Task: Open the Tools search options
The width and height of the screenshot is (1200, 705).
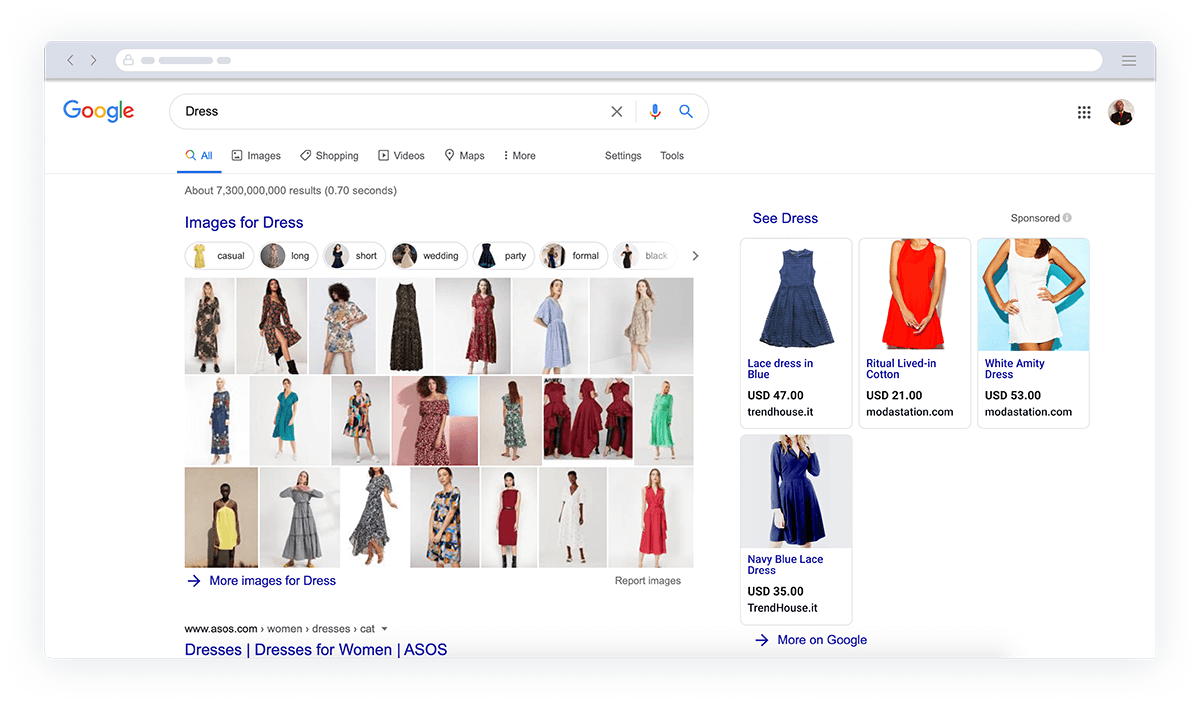Action: click(671, 156)
